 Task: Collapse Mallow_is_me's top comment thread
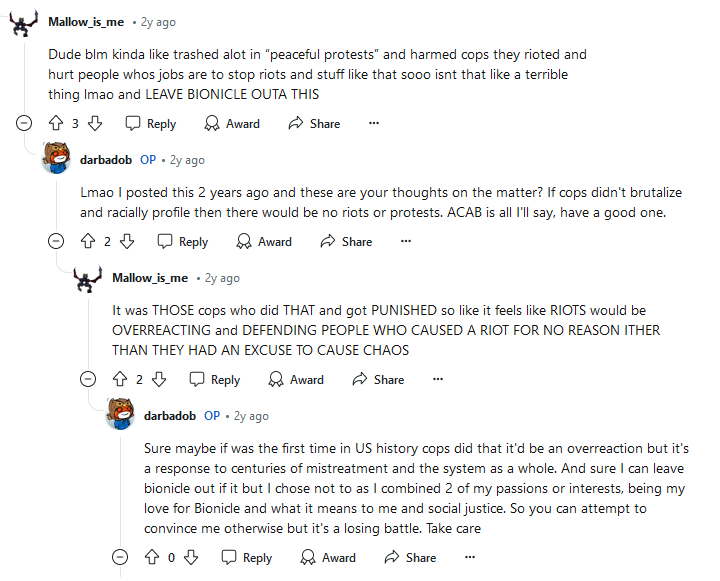pyautogui.click(x=24, y=123)
